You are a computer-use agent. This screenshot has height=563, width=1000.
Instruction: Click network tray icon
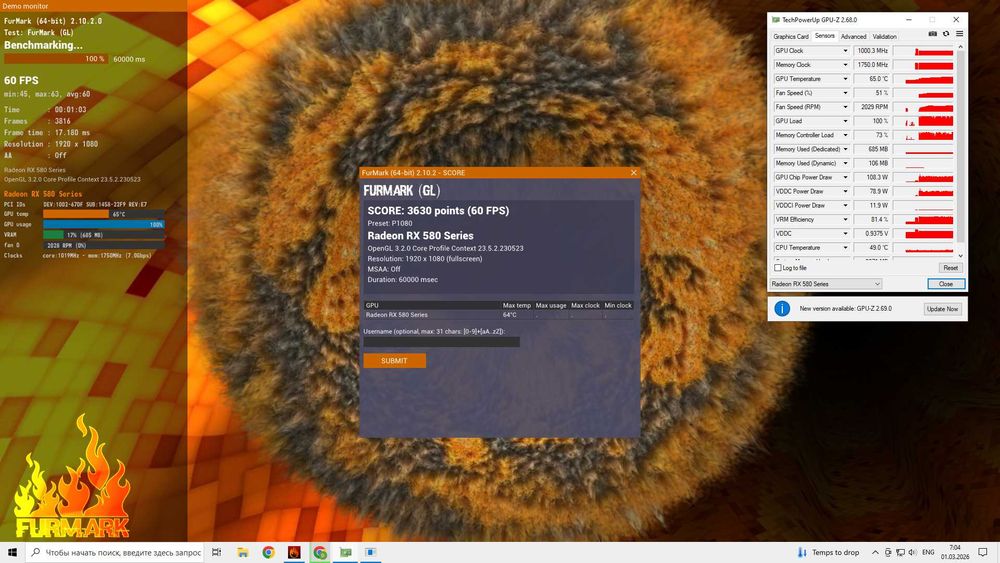(x=900, y=552)
